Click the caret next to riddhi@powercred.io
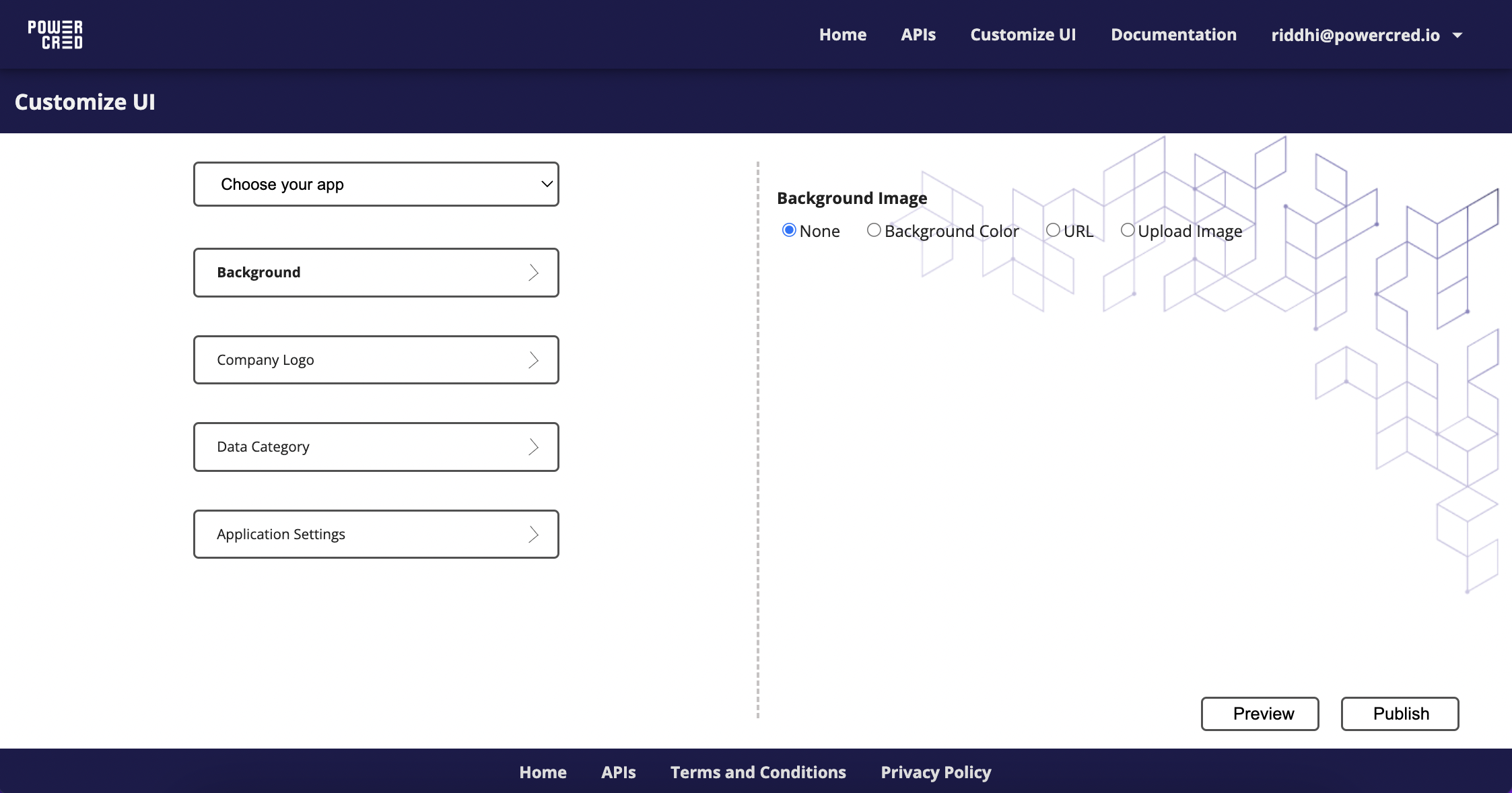This screenshot has width=1512, height=793. pos(1457,35)
